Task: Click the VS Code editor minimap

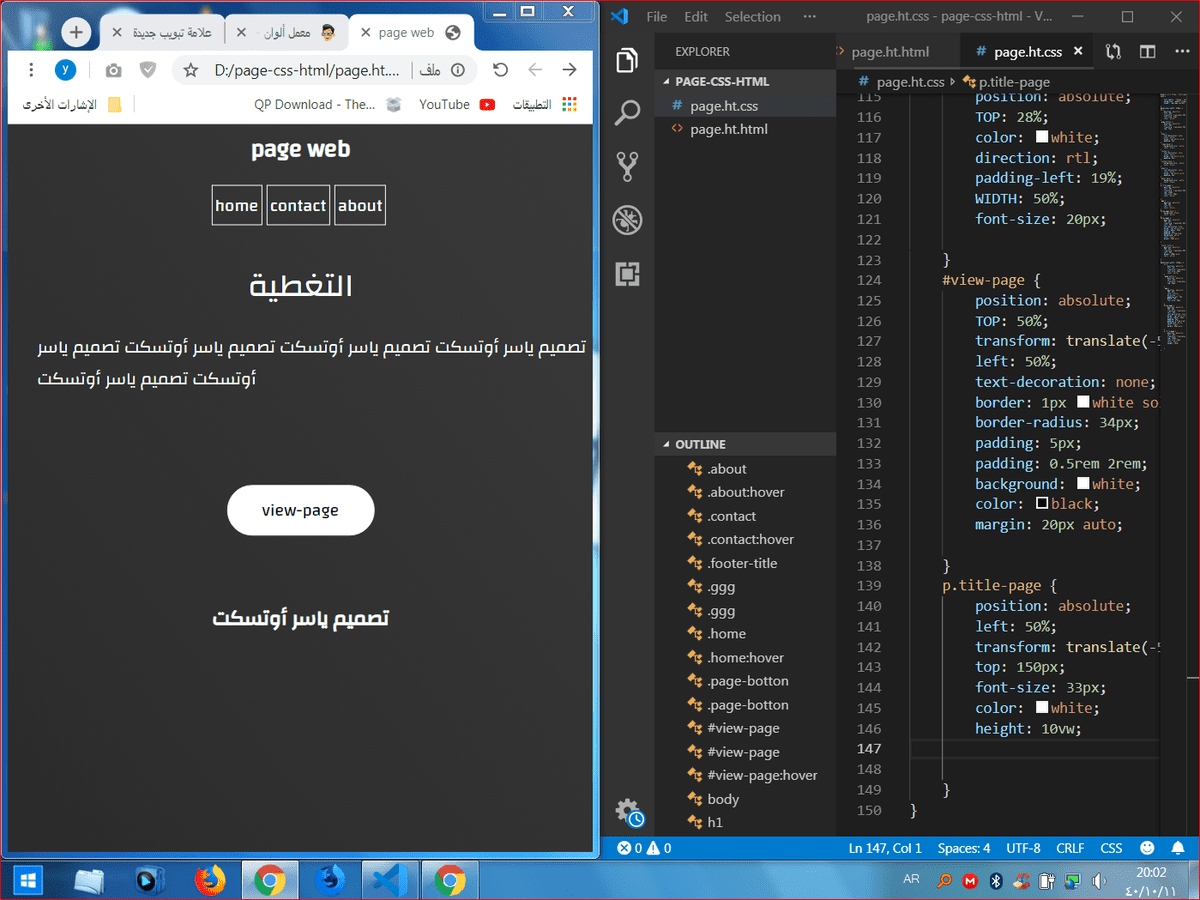Action: [x=1173, y=220]
